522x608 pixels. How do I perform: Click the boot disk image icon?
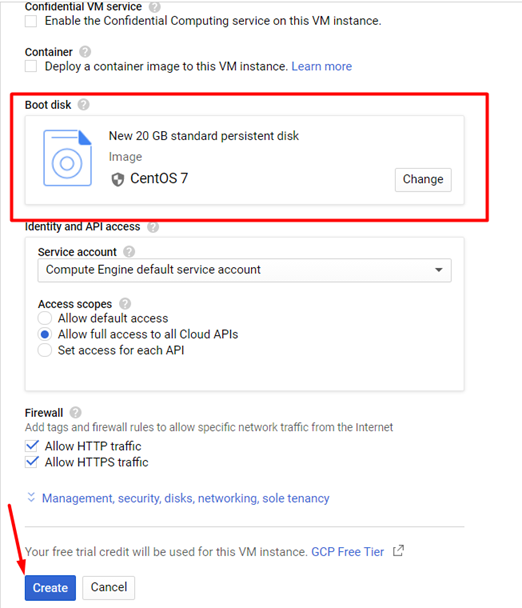[x=67, y=158]
